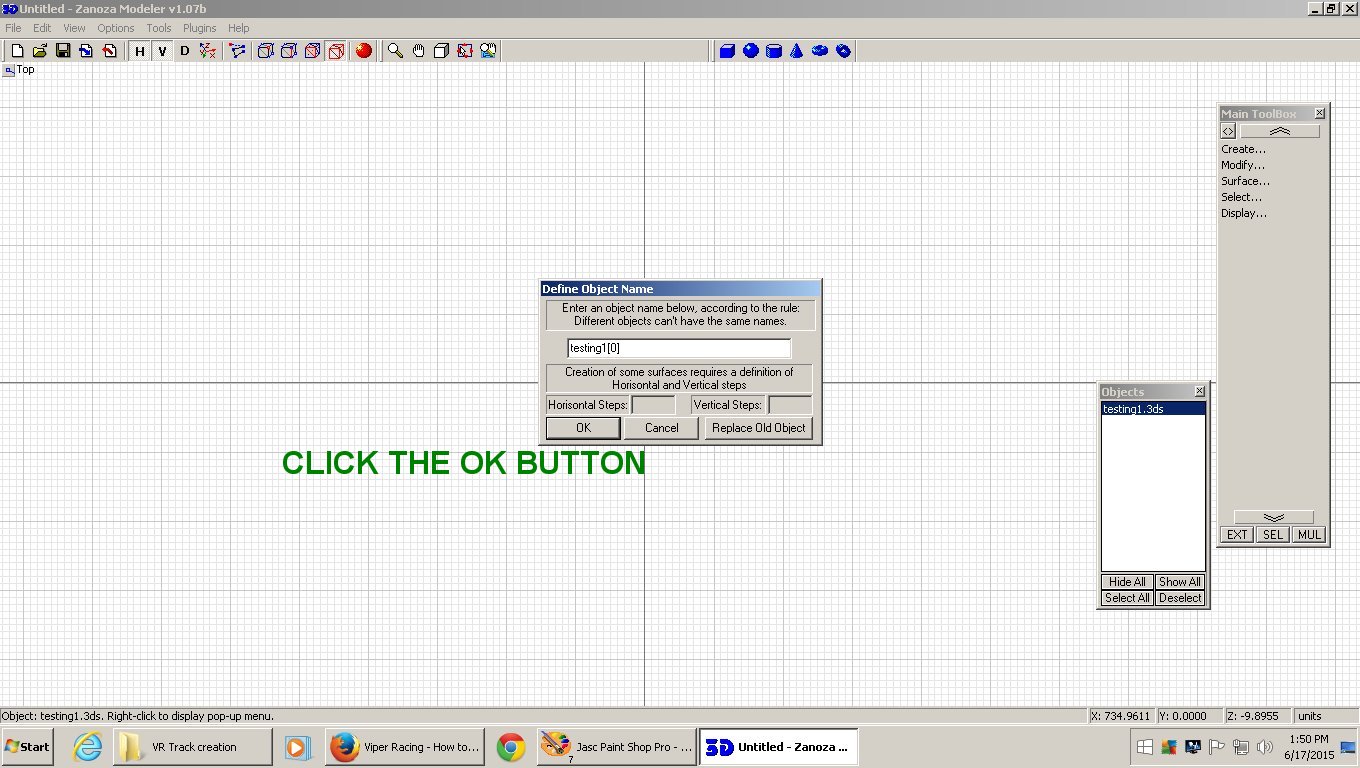Screen dimensions: 1360x768
Task: Create a blue torus primitive
Action: [x=820, y=51]
